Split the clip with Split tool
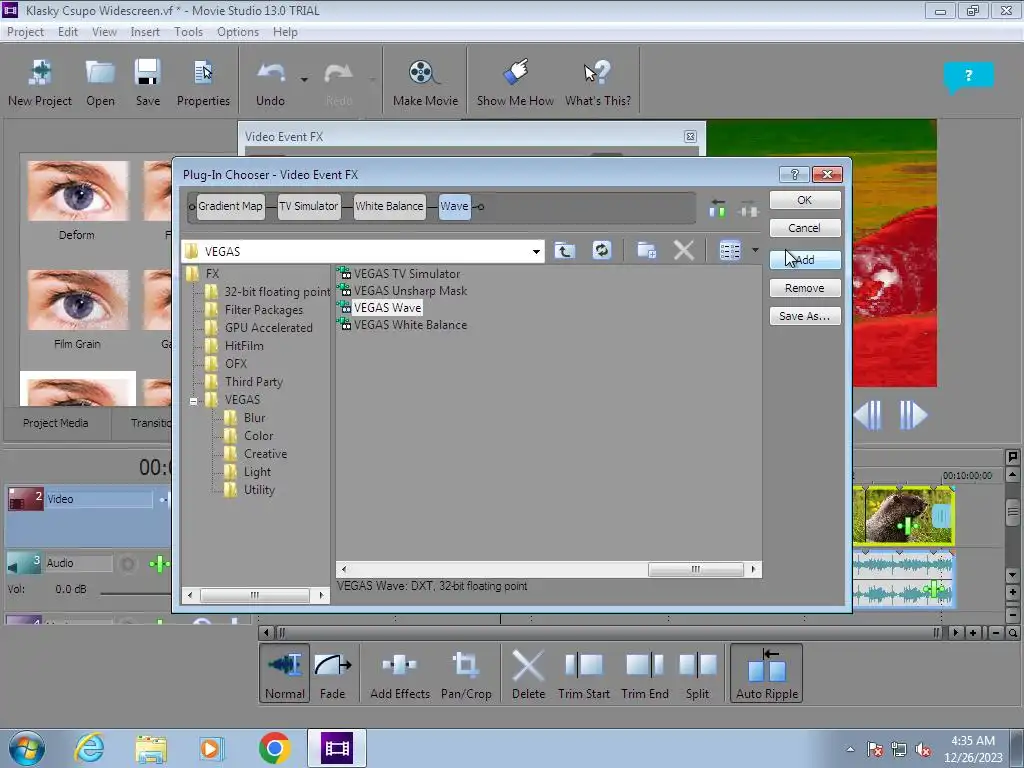The image size is (1024, 768). [x=697, y=673]
